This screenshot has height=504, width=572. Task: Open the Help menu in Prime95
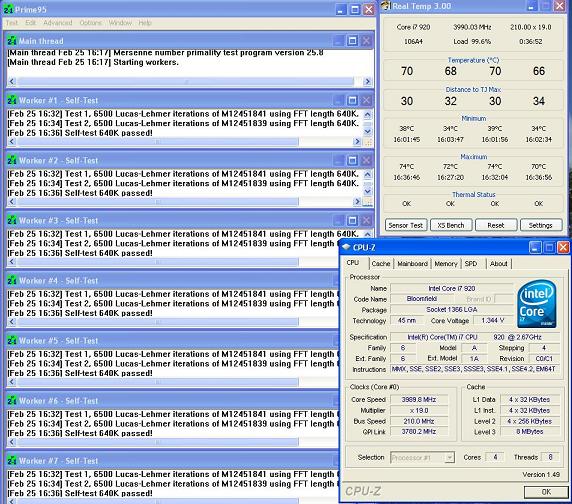coord(144,23)
